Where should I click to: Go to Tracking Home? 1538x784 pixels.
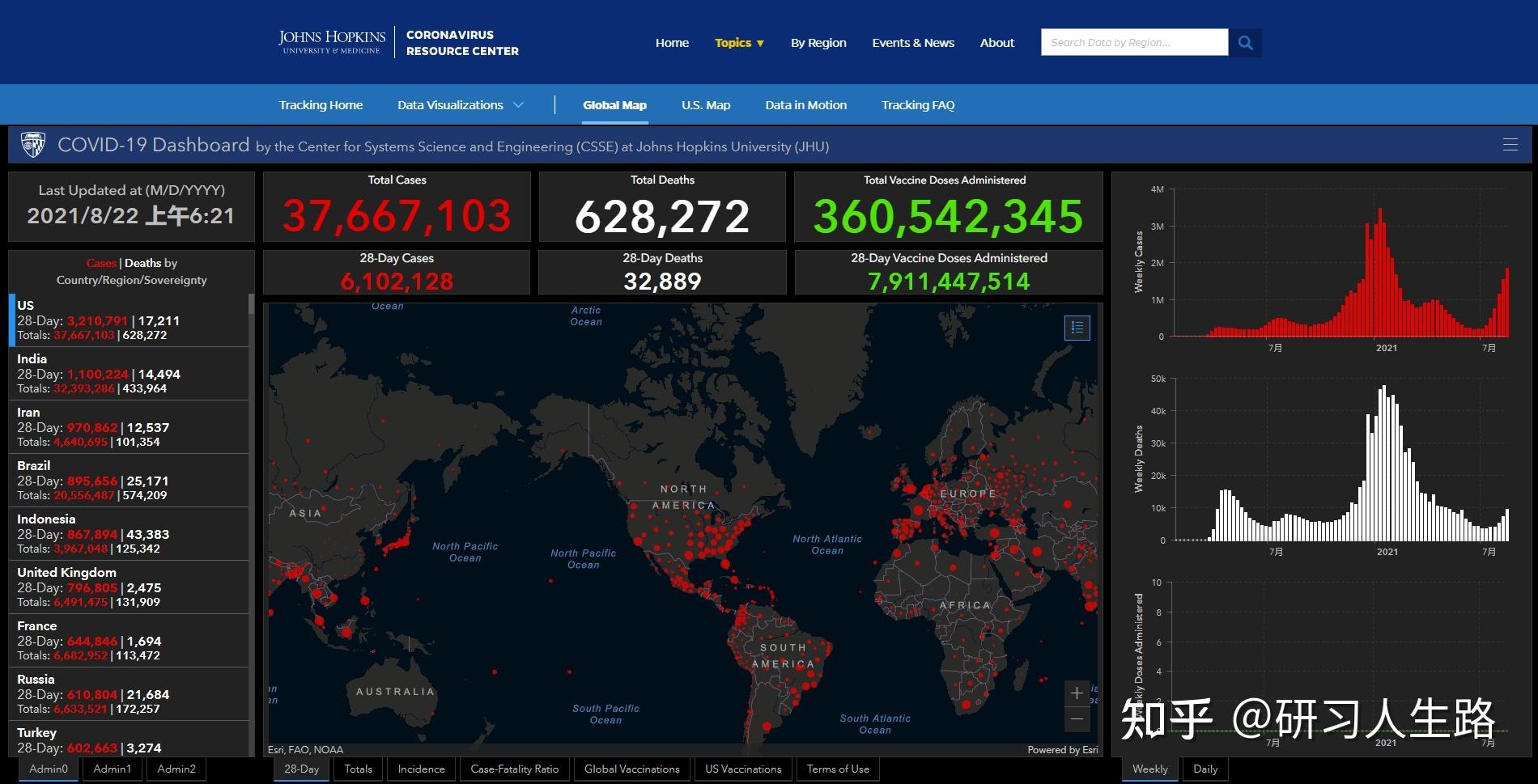[321, 105]
